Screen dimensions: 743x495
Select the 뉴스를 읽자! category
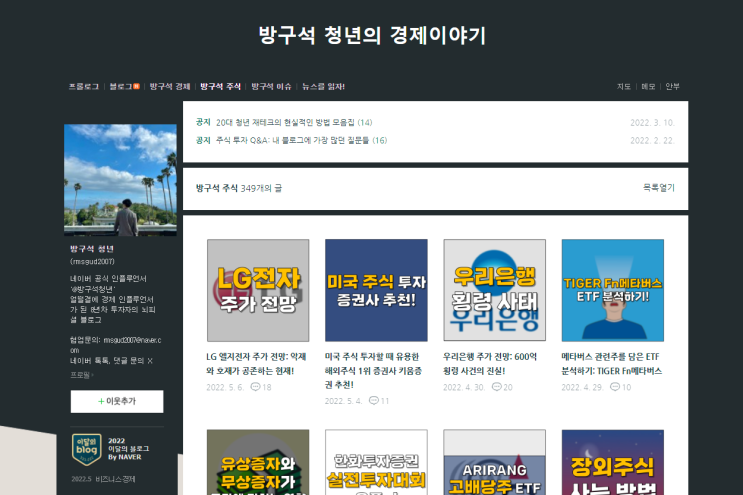(323, 87)
